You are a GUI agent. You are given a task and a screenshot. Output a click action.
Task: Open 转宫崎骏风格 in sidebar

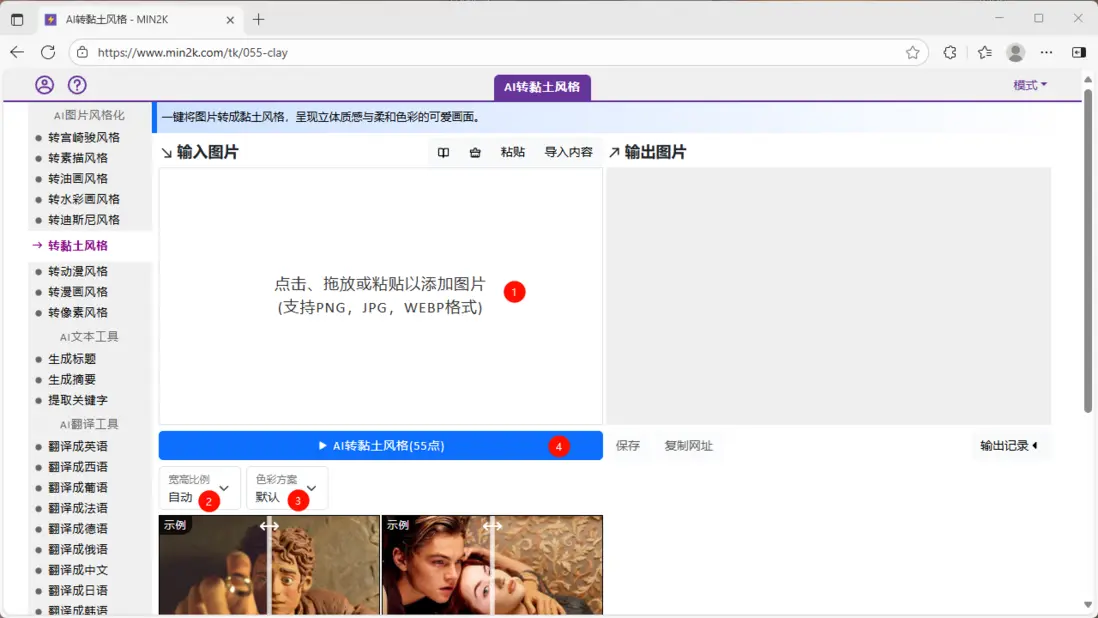[84, 138]
